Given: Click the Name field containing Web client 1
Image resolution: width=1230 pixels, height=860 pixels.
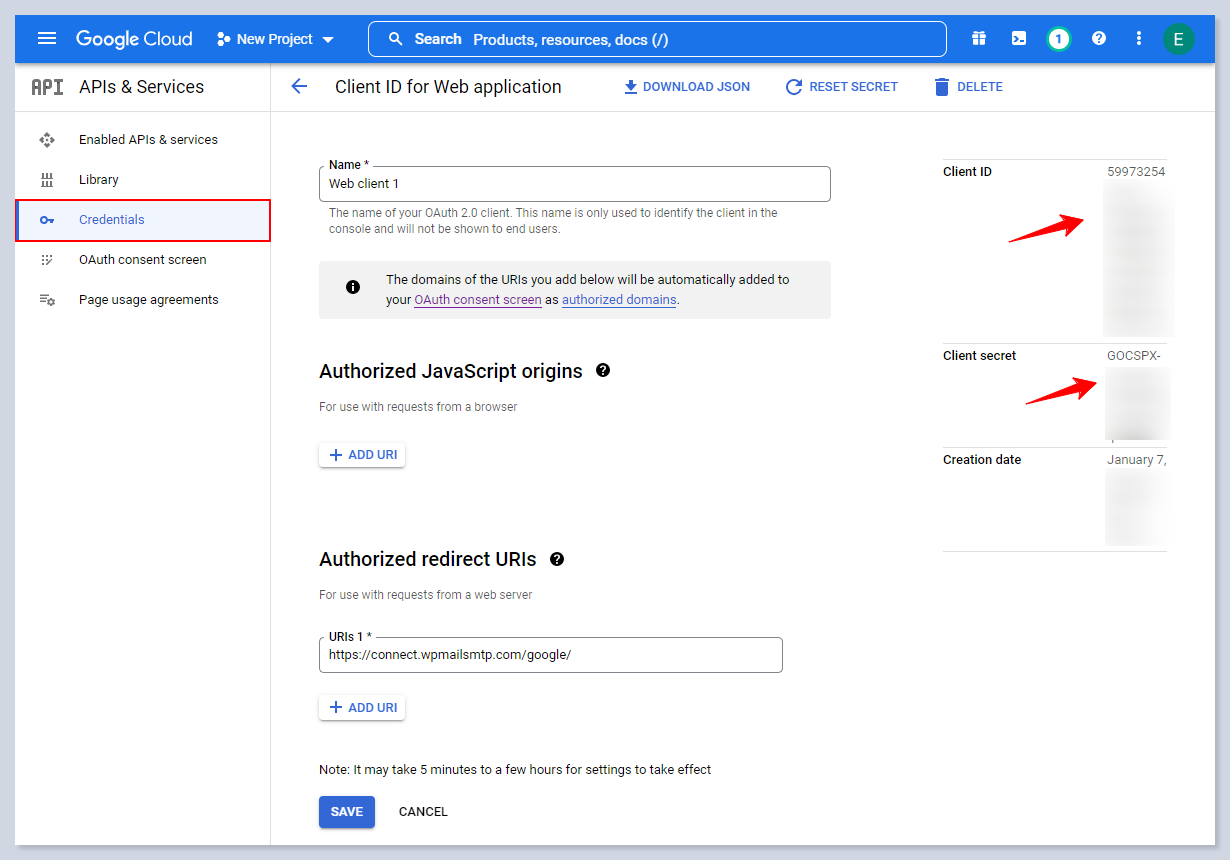Looking at the screenshot, I should pyautogui.click(x=575, y=184).
